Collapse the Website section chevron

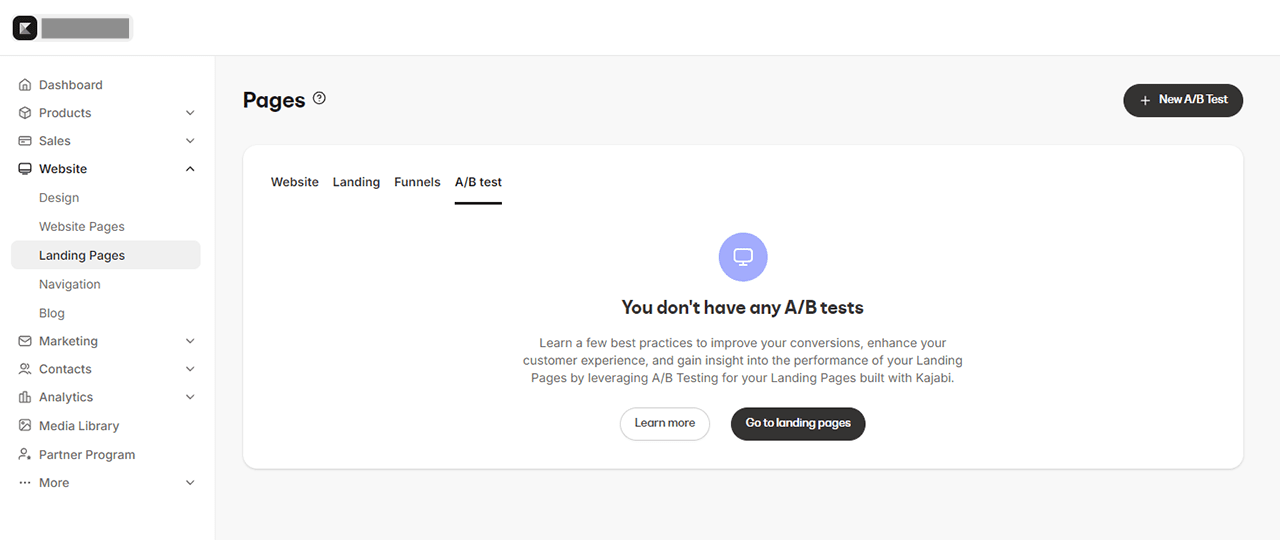coord(190,169)
